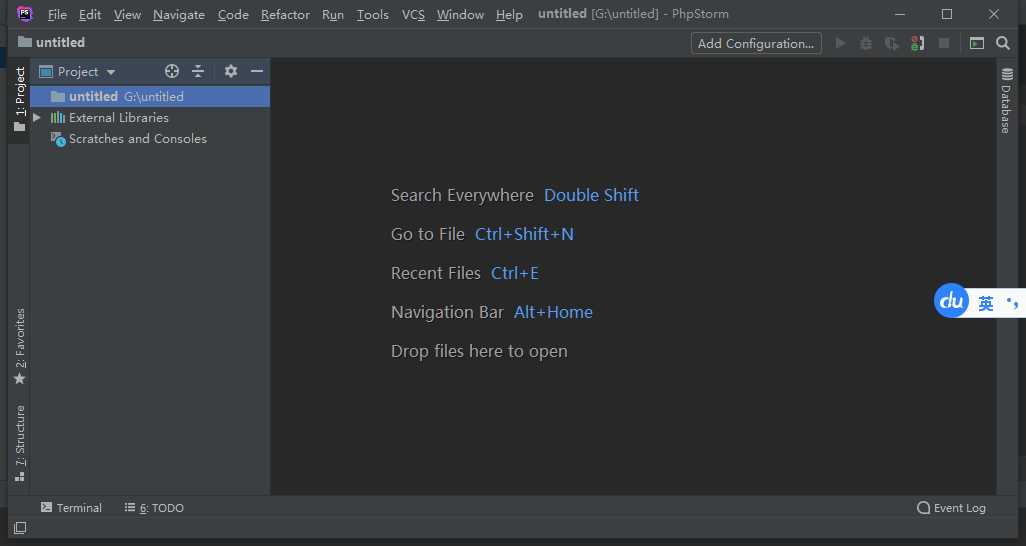Click the Locate/Scroll from Source crosshair icon
Image resolution: width=1026 pixels, height=546 pixels.
pyautogui.click(x=171, y=71)
